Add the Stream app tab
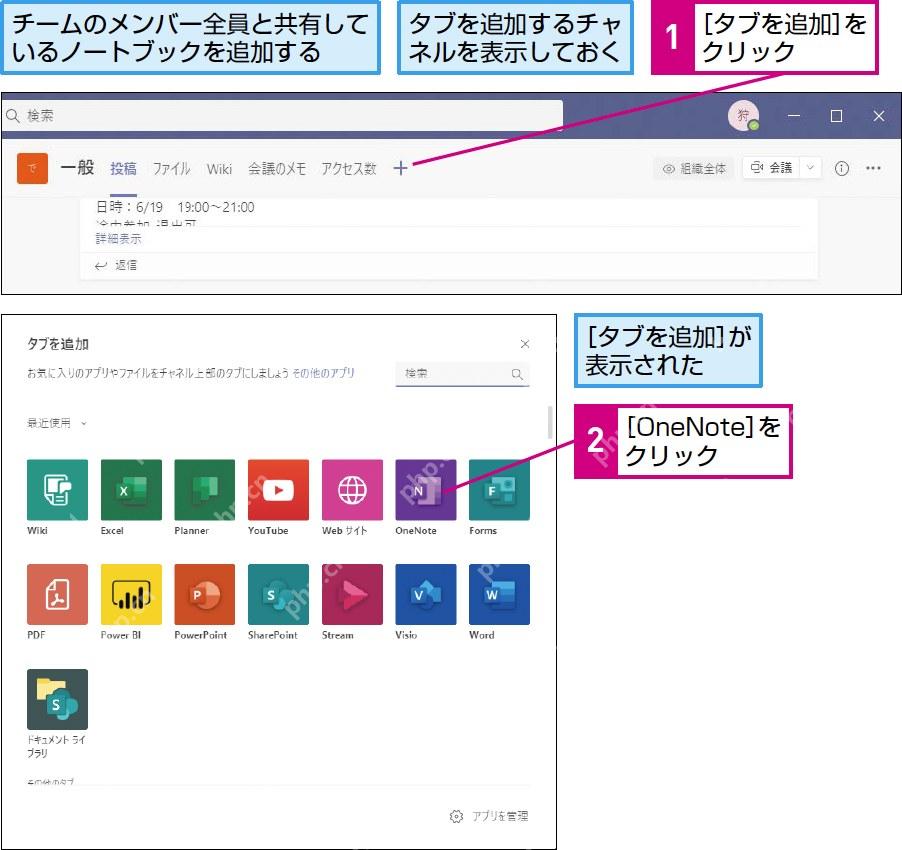 pyautogui.click(x=352, y=595)
